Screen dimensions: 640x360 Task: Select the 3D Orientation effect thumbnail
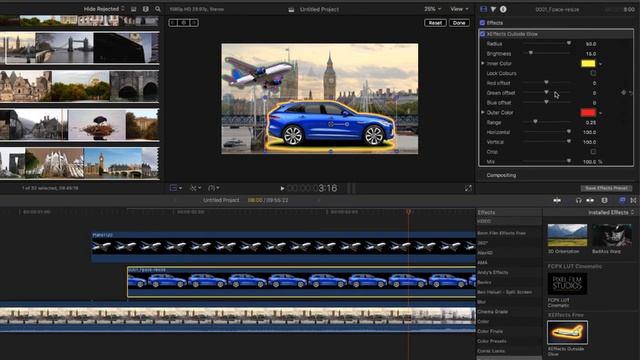[x=567, y=235]
